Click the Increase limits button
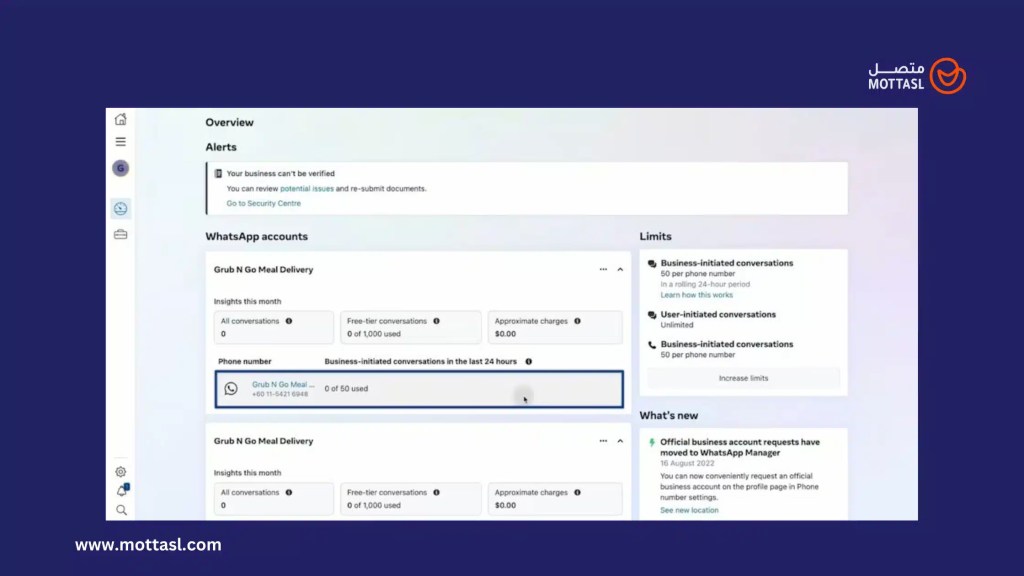This screenshot has height=576, width=1024. [743, 378]
